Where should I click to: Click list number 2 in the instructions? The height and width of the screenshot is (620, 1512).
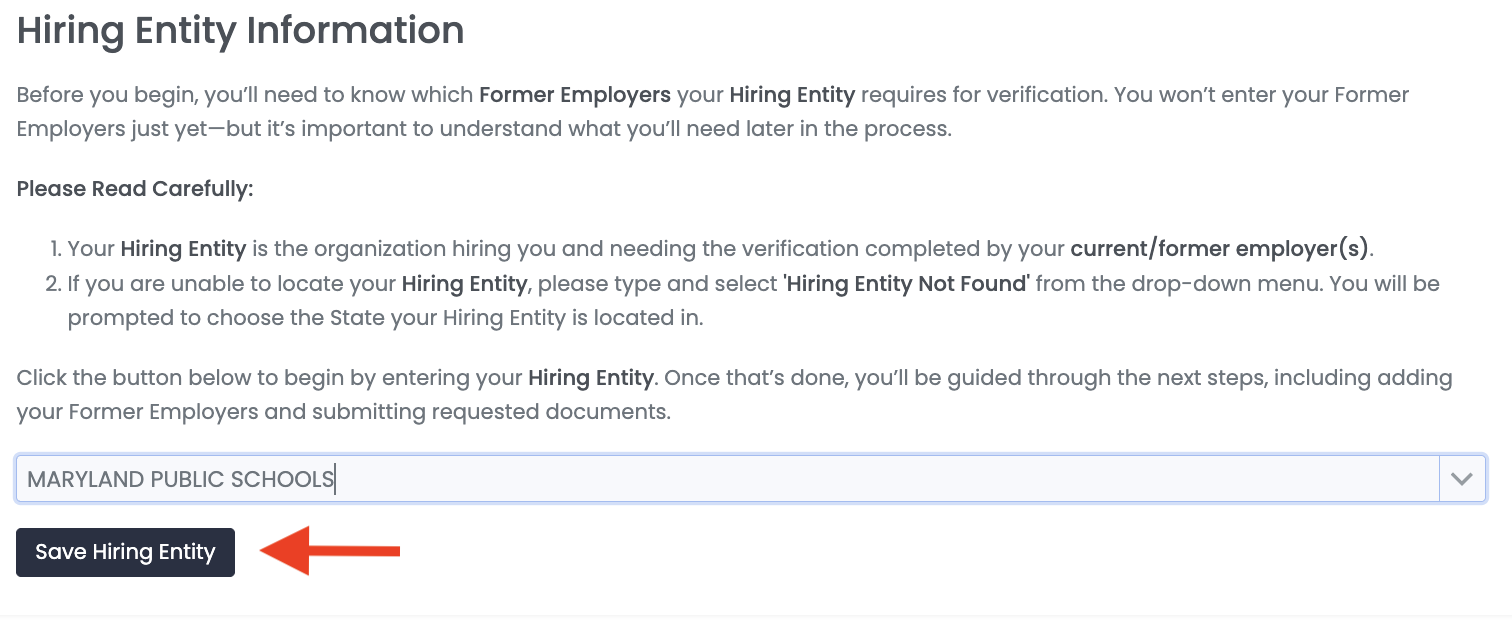56,284
